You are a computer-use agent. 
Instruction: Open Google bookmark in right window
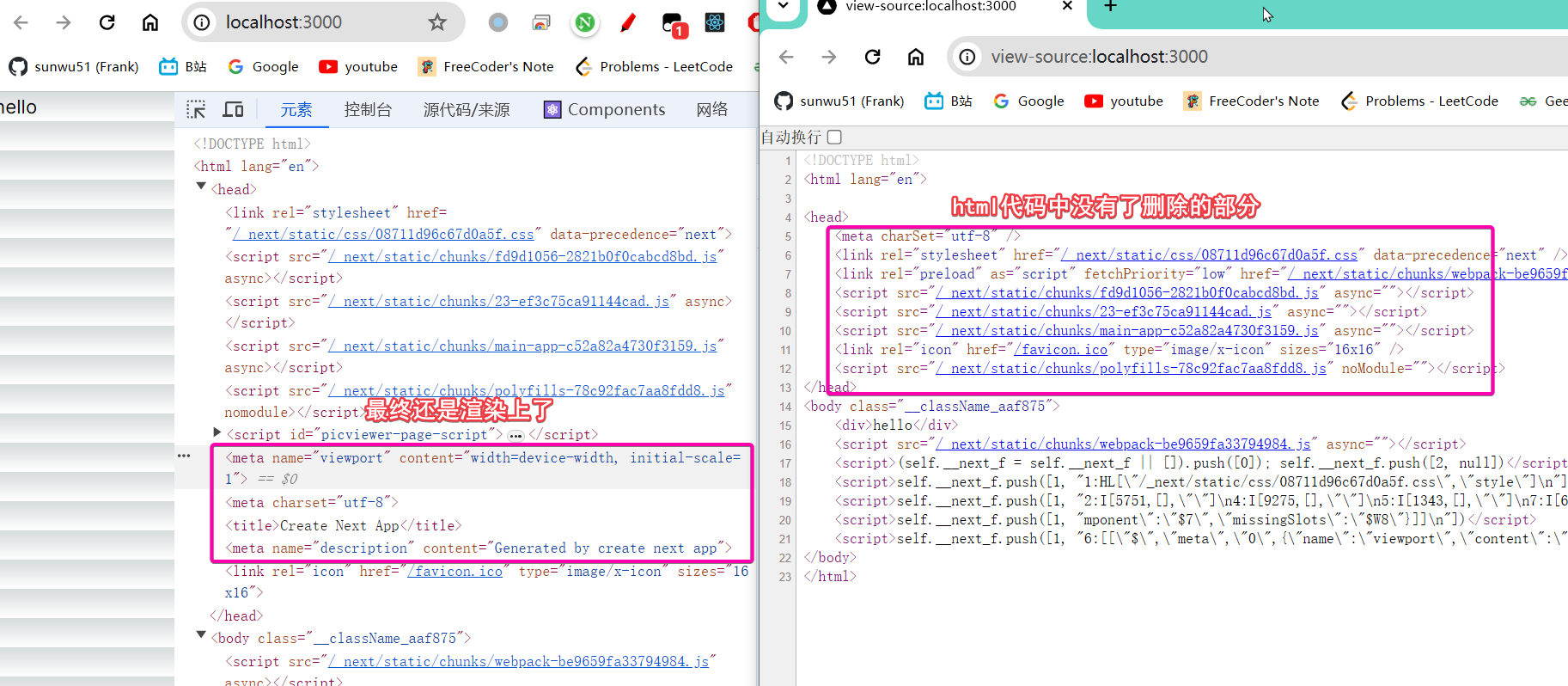pyautogui.click(x=1028, y=101)
